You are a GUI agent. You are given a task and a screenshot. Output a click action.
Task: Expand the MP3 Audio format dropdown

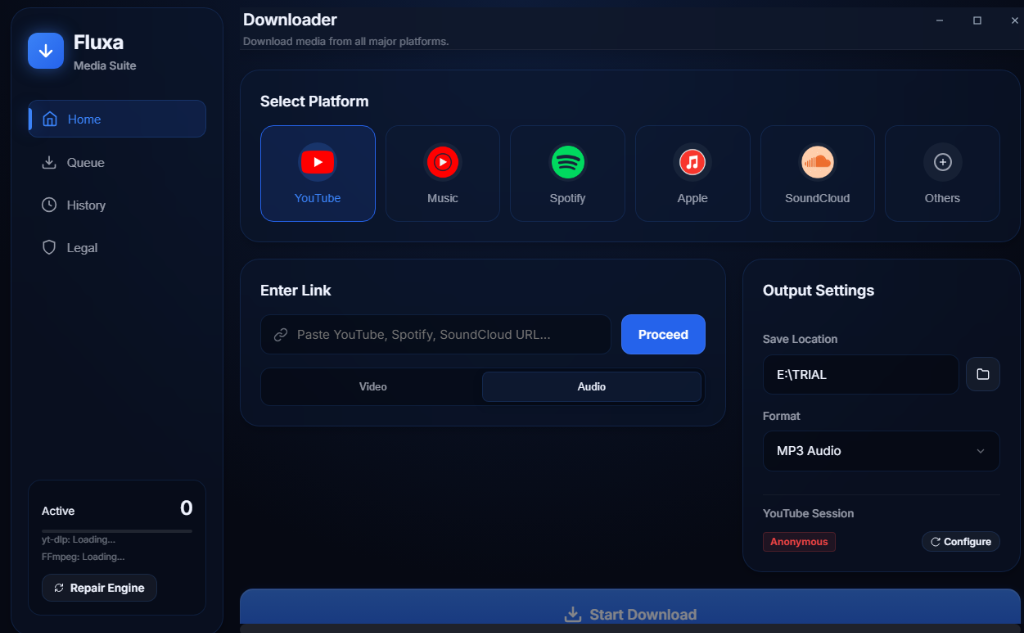coord(881,451)
